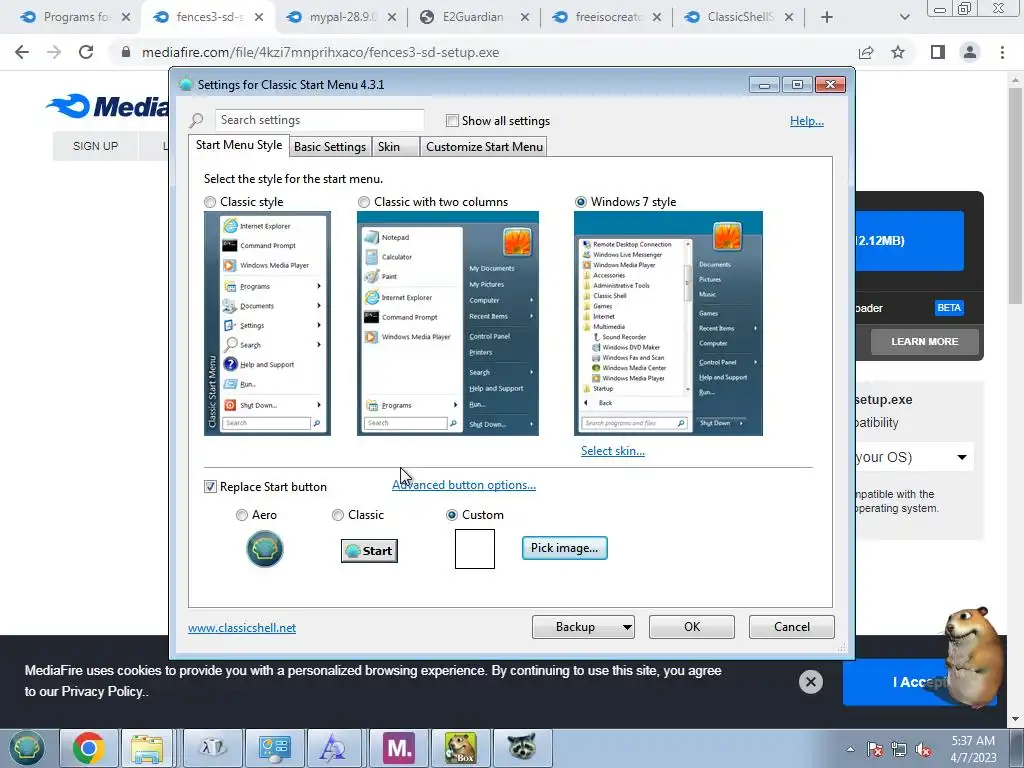Click the Windows 7 style preview thumbnail
The height and width of the screenshot is (768, 1024).
pos(668,323)
